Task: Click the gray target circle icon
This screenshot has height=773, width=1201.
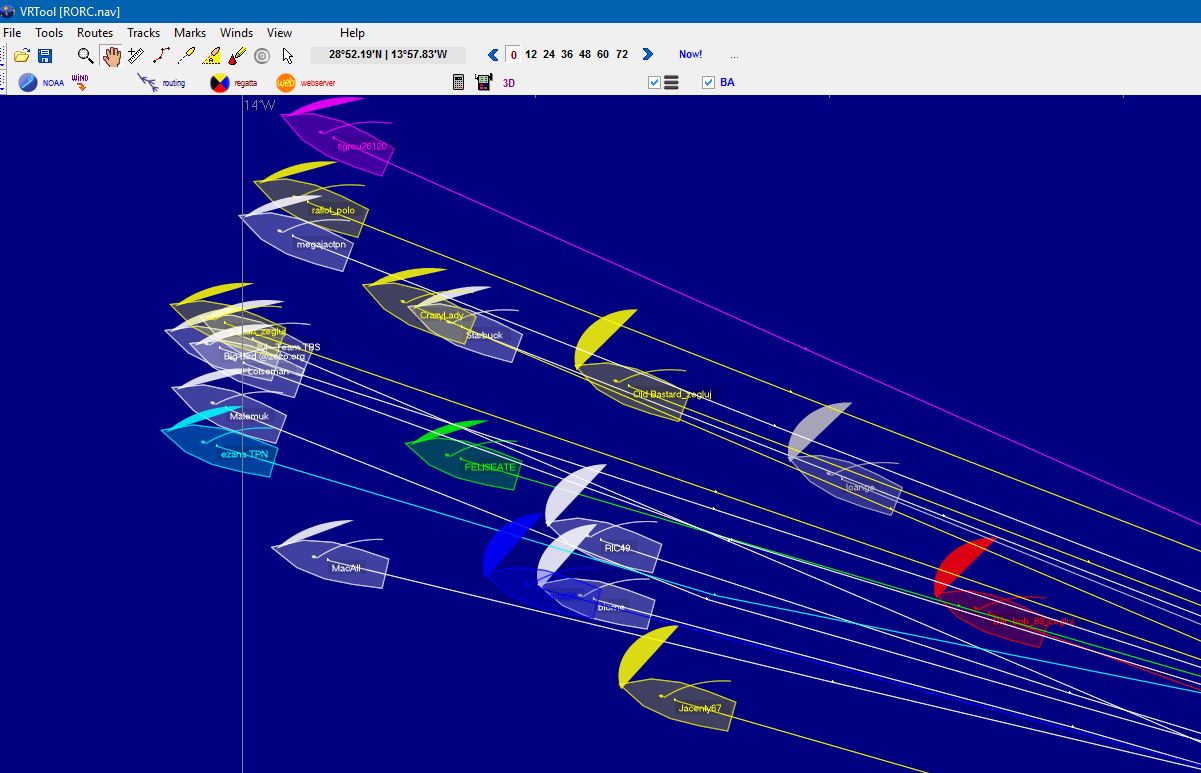Action: [262, 56]
